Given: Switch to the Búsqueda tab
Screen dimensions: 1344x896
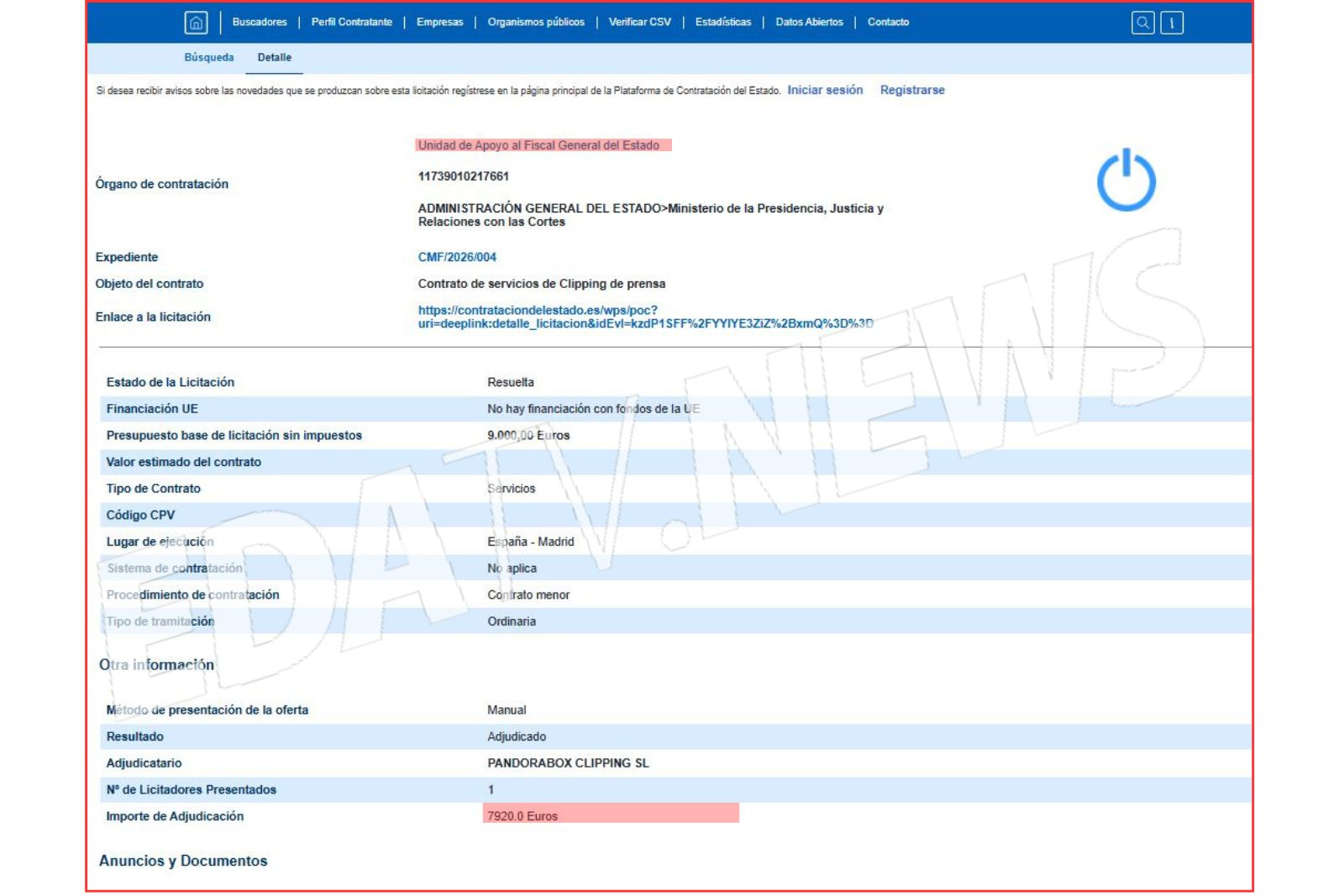Looking at the screenshot, I should pyautogui.click(x=209, y=57).
